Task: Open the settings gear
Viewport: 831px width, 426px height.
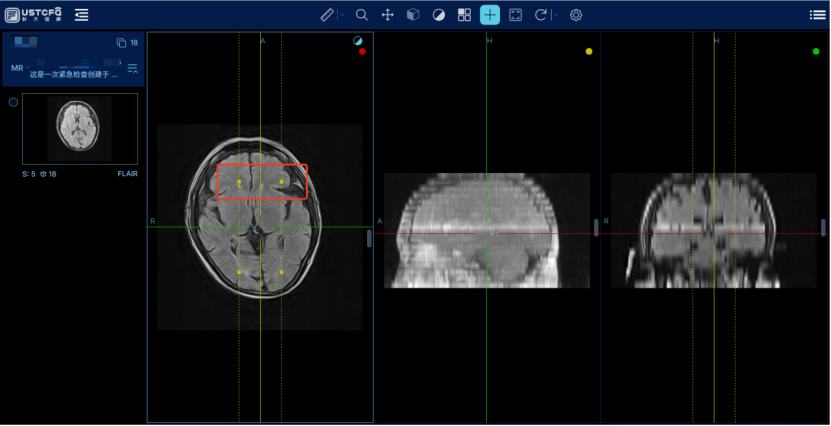Action: click(x=576, y=15)
